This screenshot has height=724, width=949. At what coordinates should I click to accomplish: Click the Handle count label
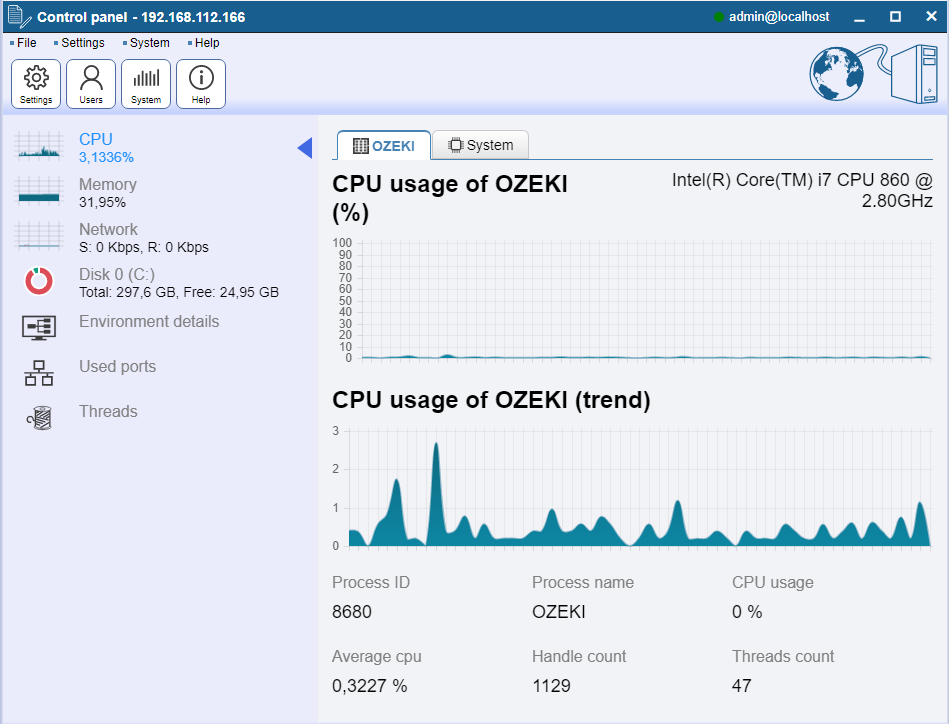579,656
